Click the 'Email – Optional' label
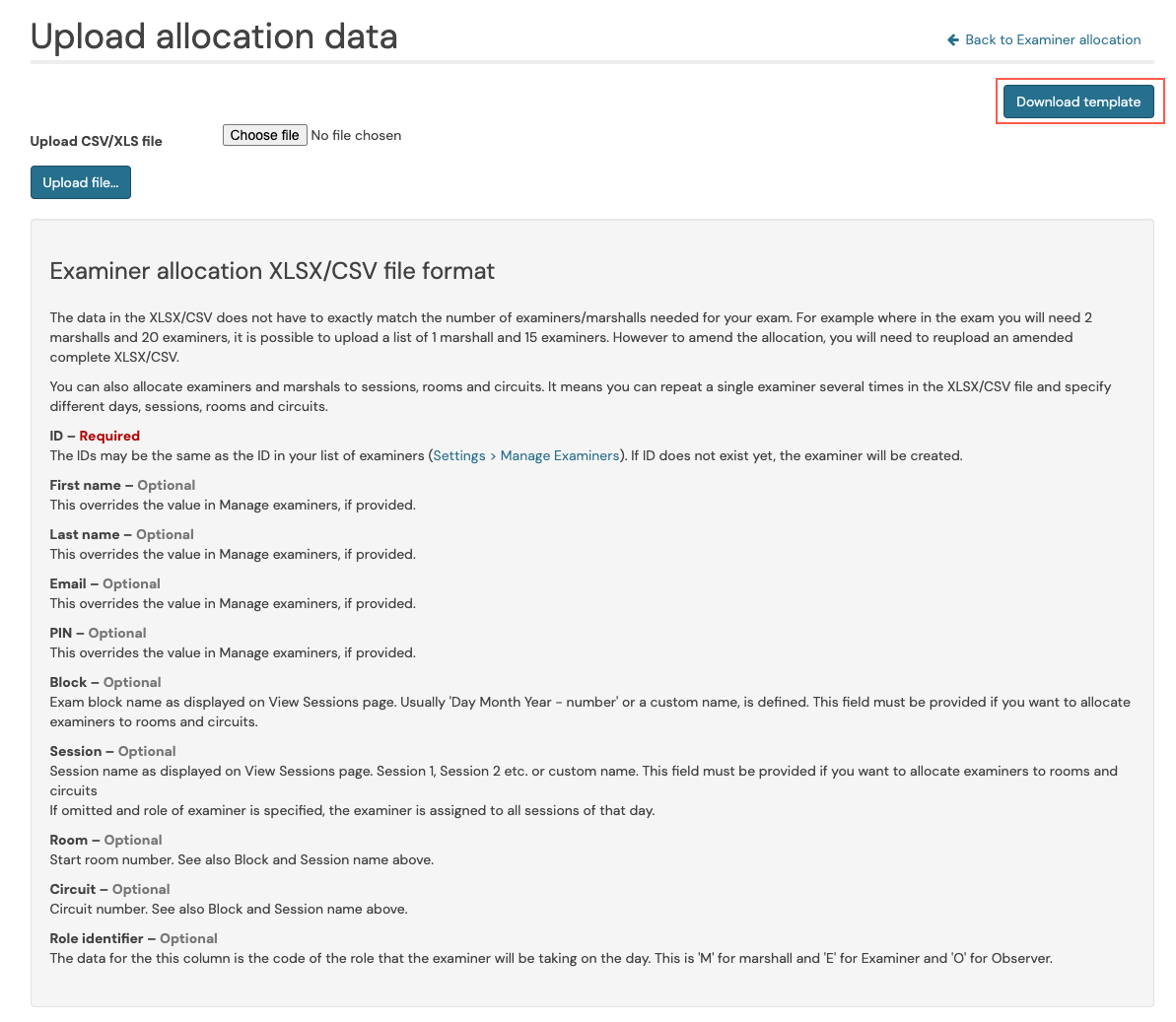Viewport: 1176px width, 1022px height. (x=105, y=584)
